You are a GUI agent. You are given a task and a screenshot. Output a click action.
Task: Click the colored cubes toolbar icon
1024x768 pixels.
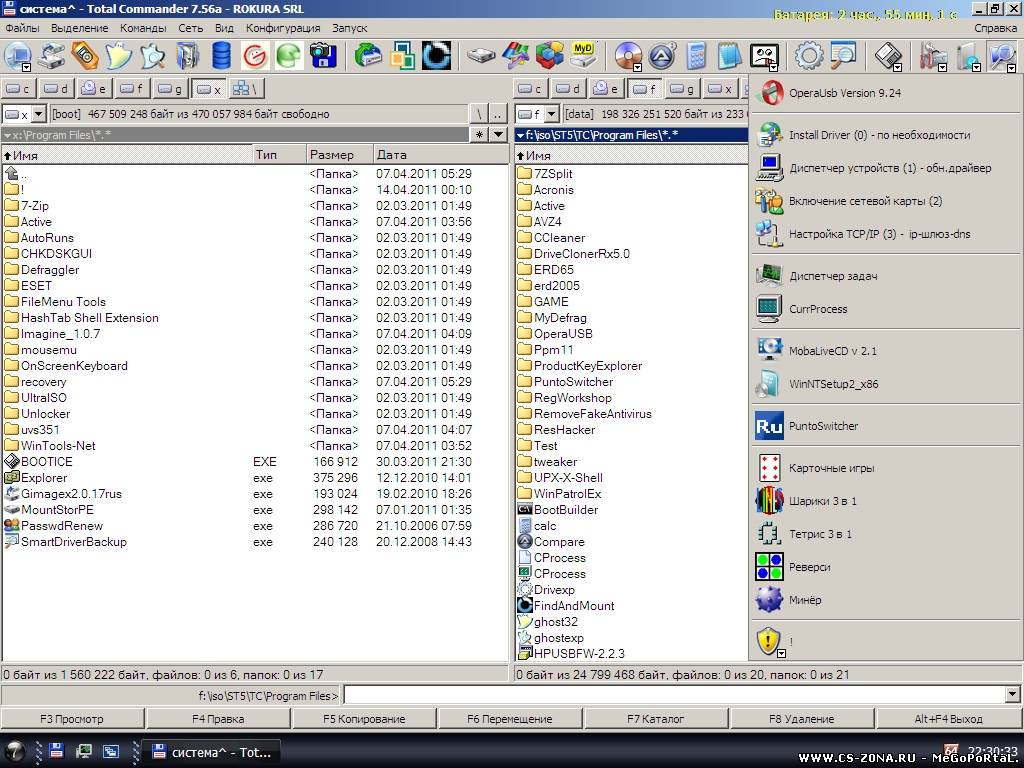point(549,56)
